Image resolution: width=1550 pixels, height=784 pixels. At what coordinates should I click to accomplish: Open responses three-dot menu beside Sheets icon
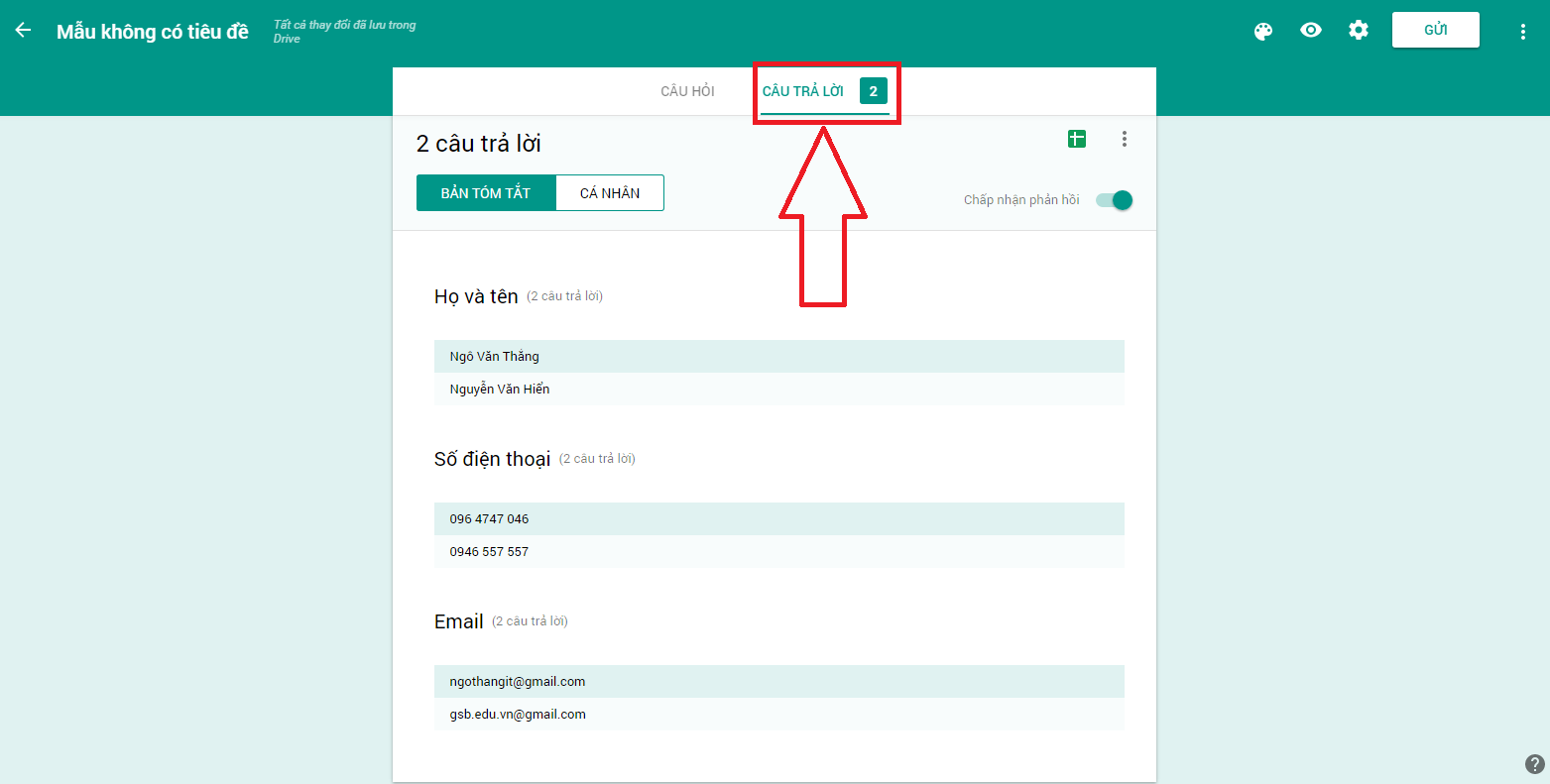coord(1124,139)
